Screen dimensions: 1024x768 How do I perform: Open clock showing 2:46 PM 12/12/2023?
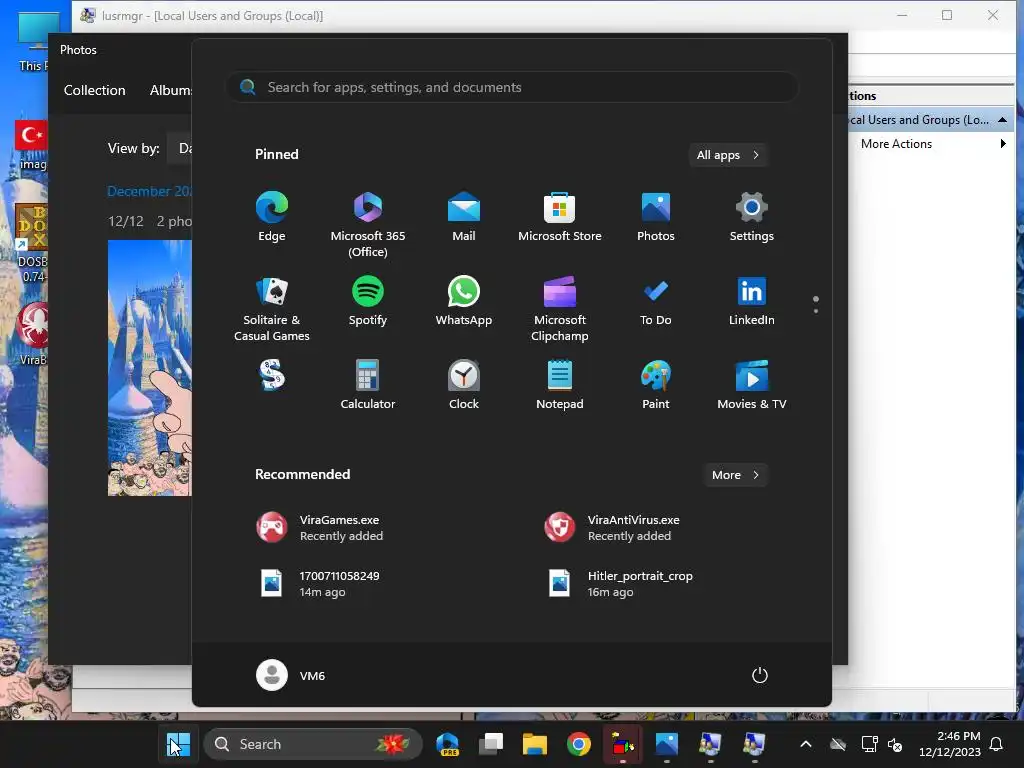click(950, 744)
